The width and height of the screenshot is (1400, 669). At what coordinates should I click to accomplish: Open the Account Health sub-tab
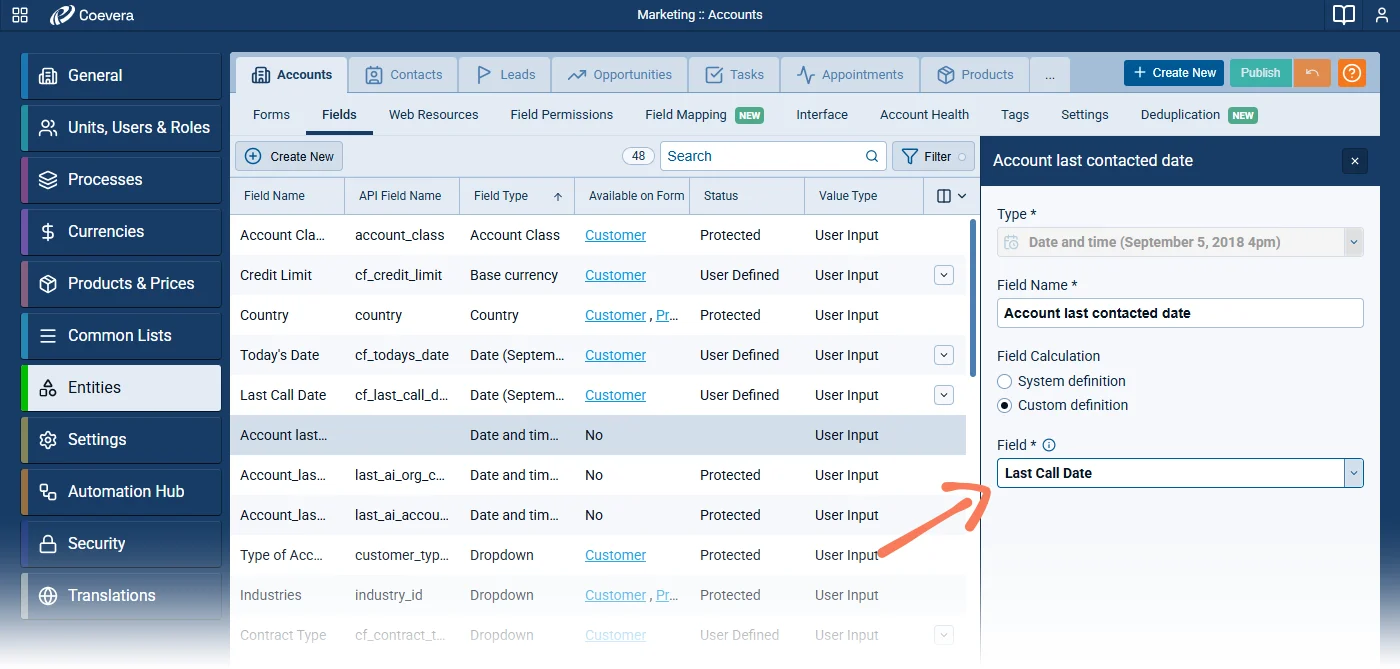tap(924, 115)
